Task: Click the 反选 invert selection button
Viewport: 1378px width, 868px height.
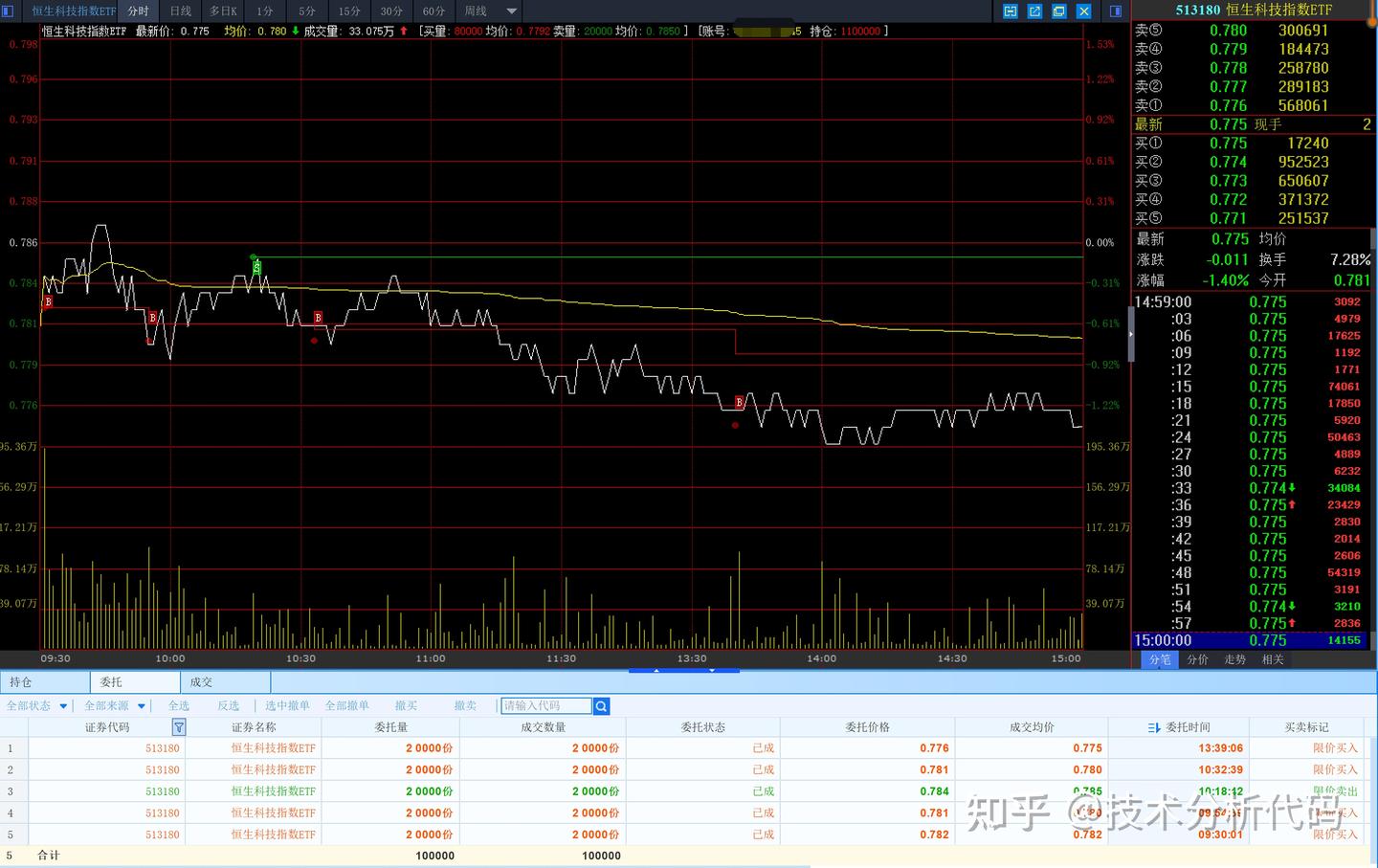Action: click(x=228, y=706)
